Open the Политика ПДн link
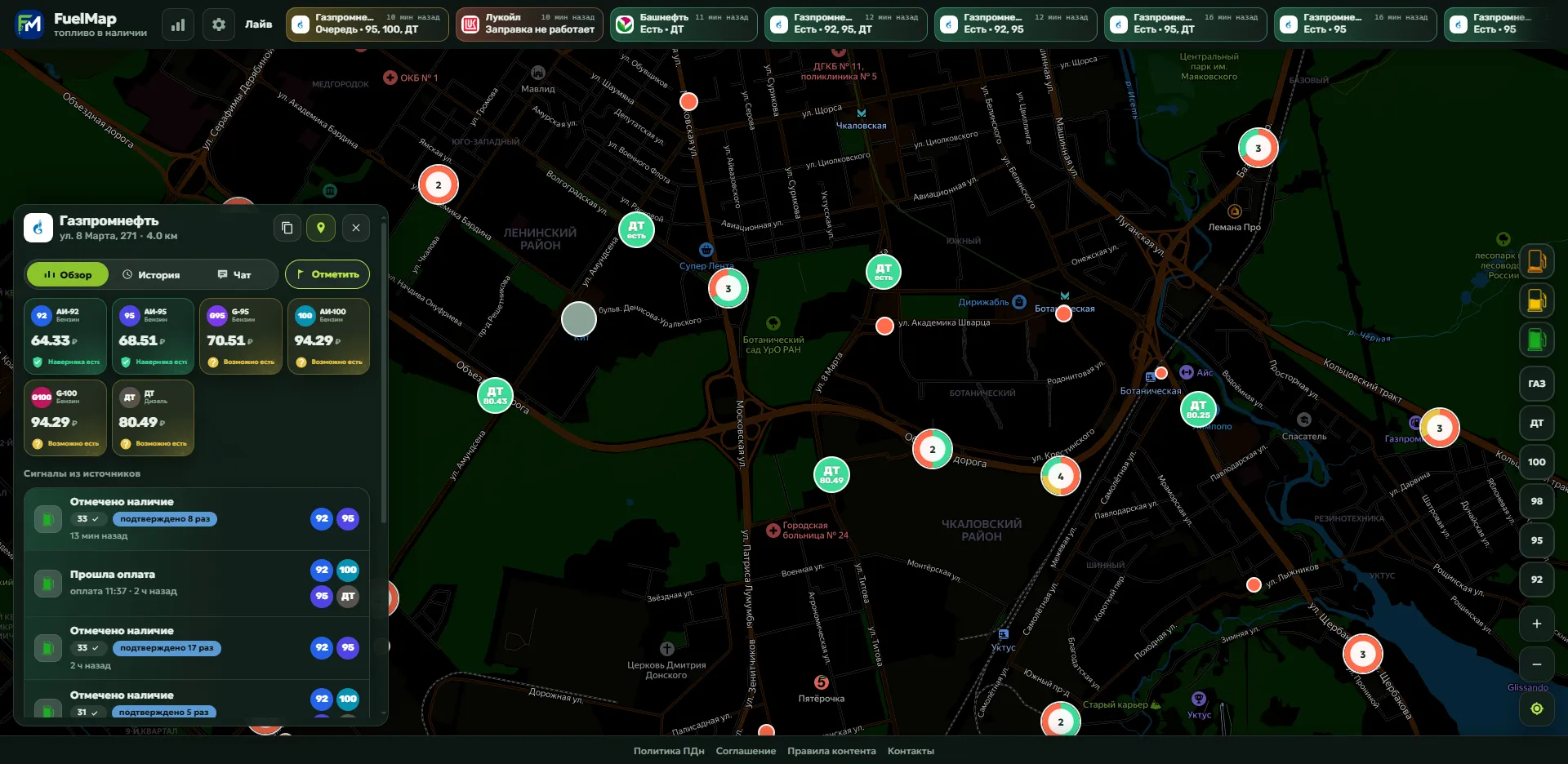The width and height of the screenshot is (1568, 764). (669, 751)
